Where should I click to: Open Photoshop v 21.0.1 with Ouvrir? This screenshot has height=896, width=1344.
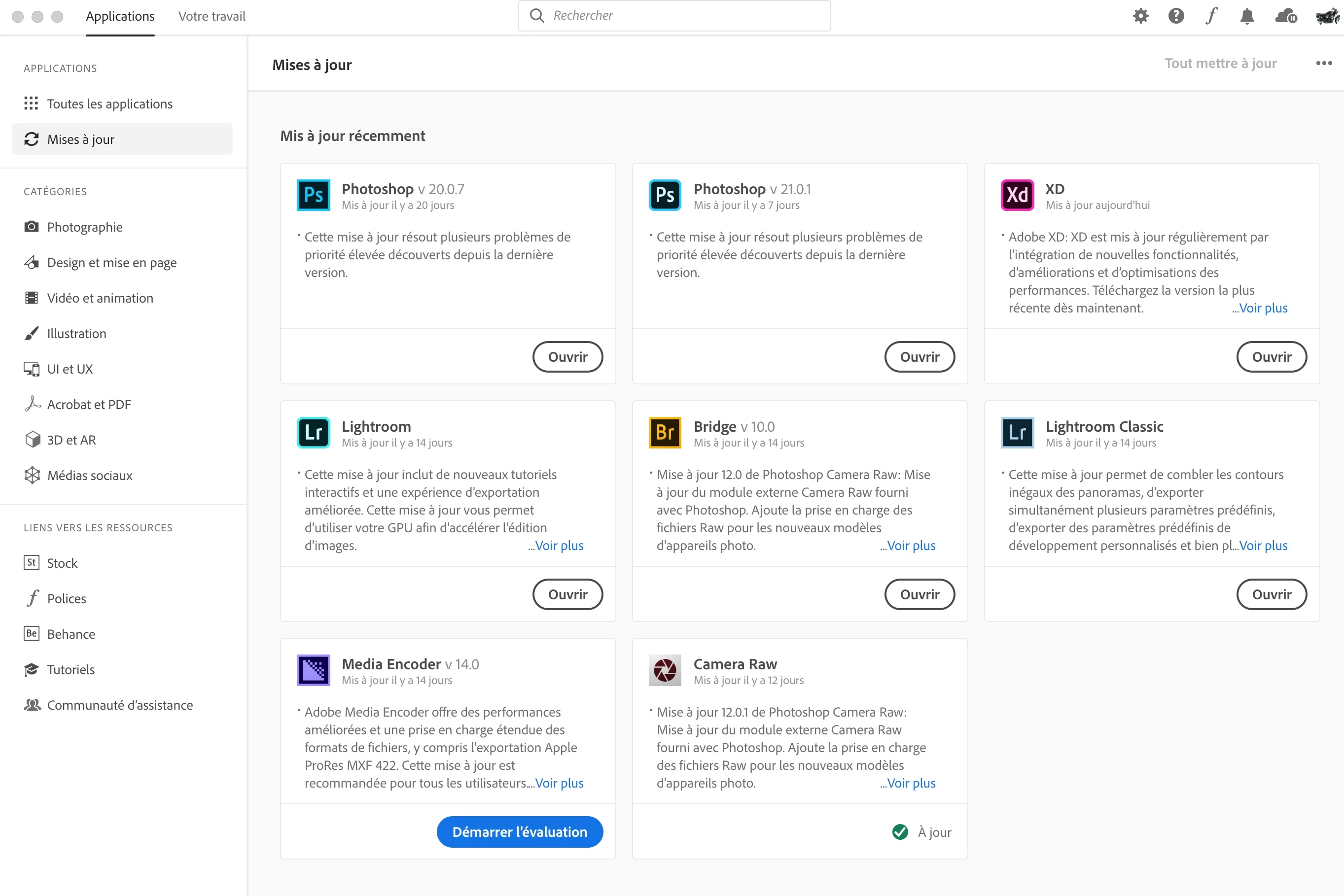tap(919, 357)
